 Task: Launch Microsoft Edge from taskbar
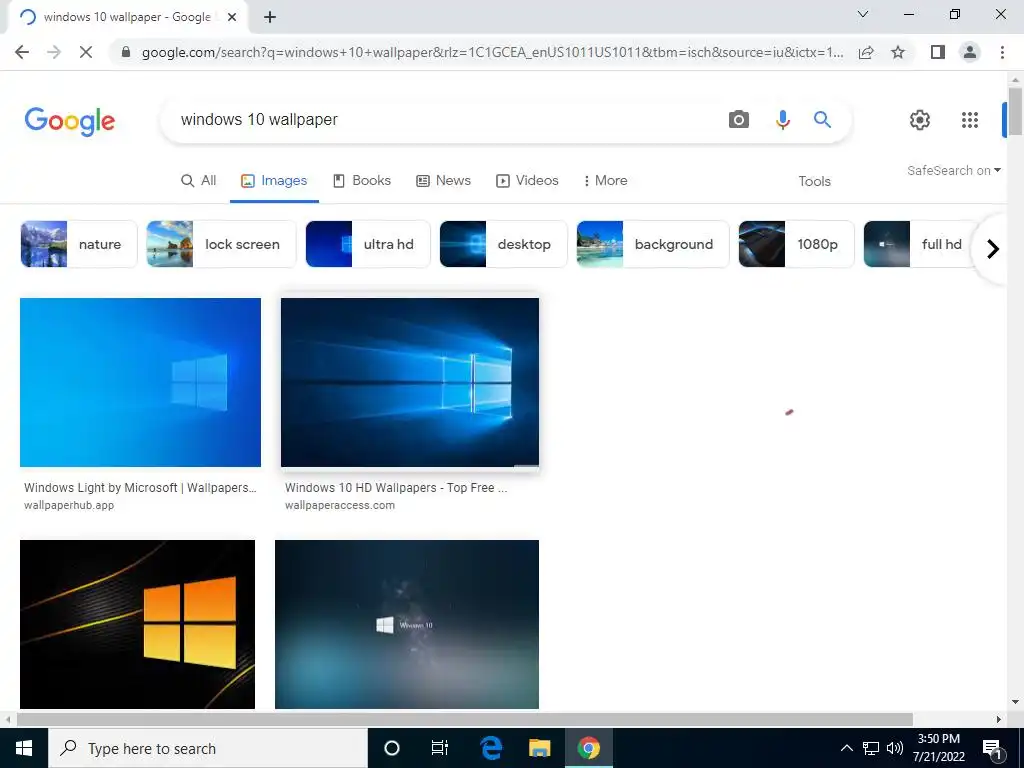click(490, 748)
